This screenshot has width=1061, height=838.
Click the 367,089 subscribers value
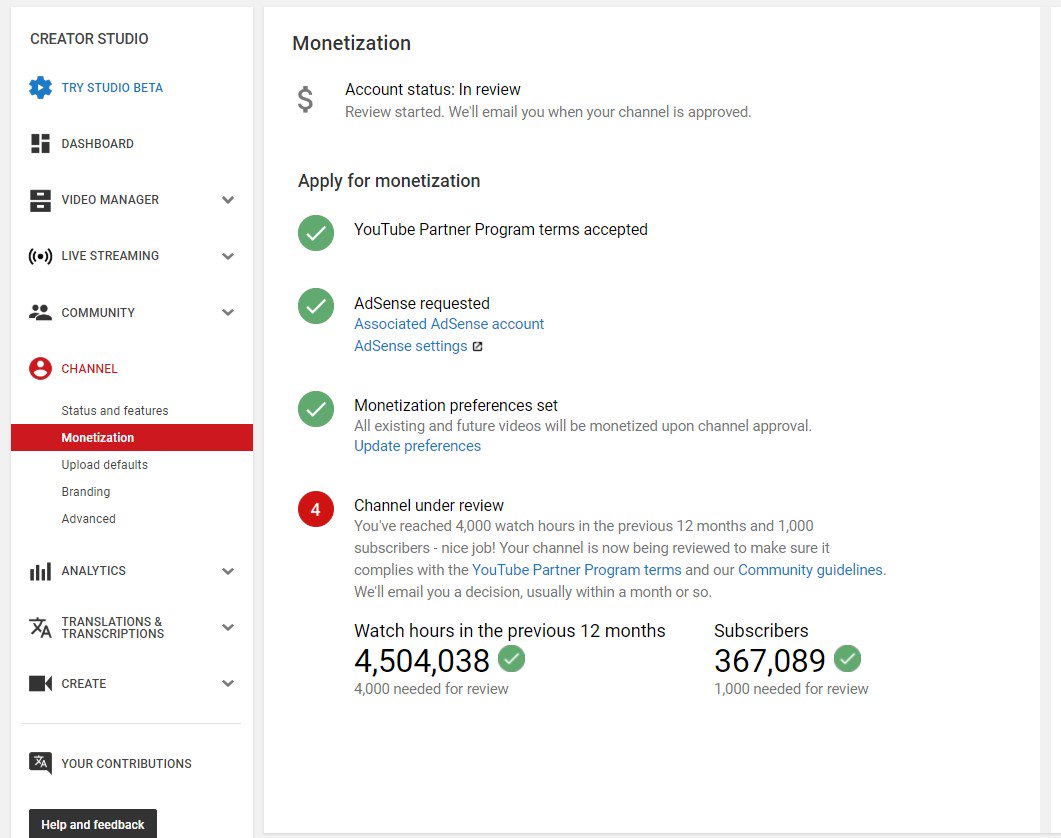pyautogui.click(x=770, y=661)
